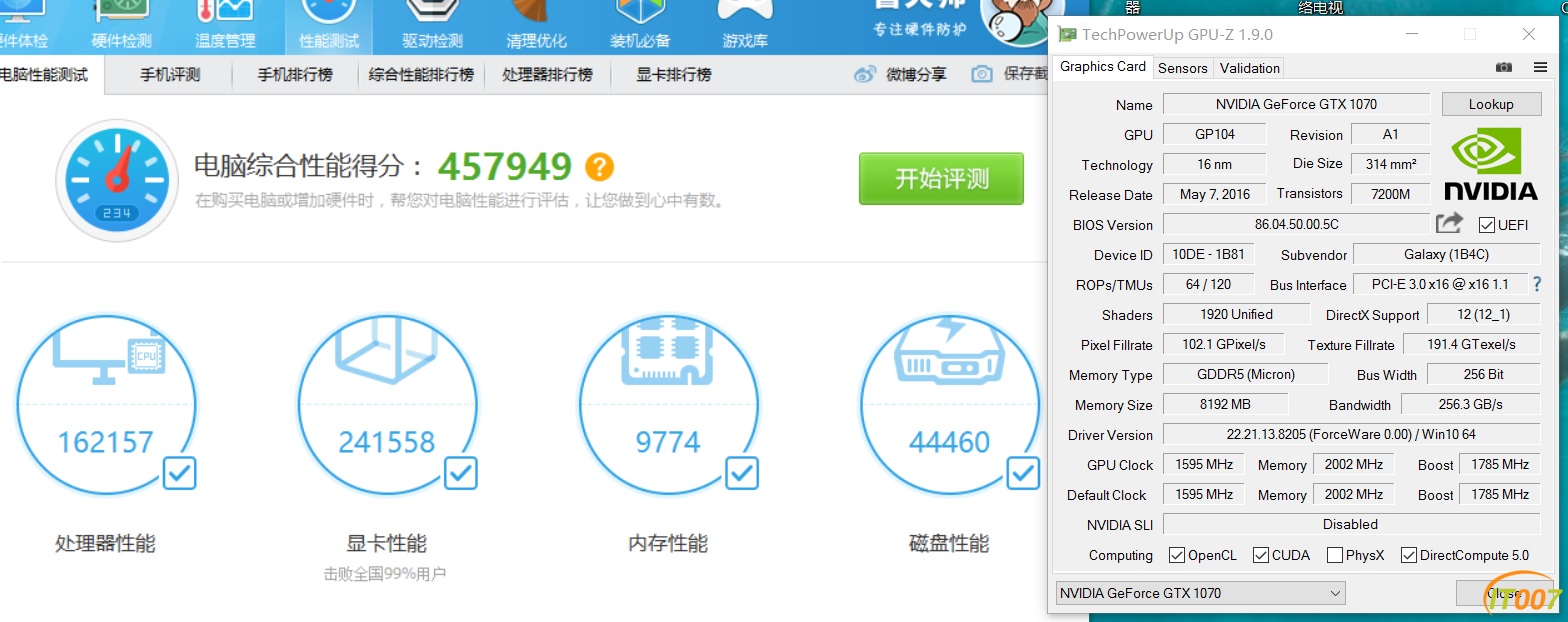Click the Release Date value May 7, 2016

(x=1214, y=194)
